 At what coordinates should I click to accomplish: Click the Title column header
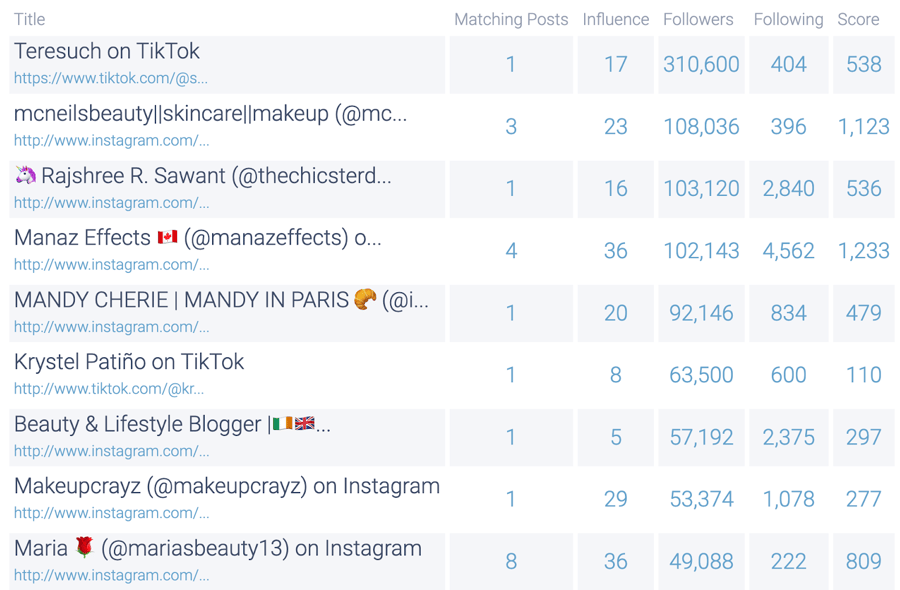(x=29, y=19)
